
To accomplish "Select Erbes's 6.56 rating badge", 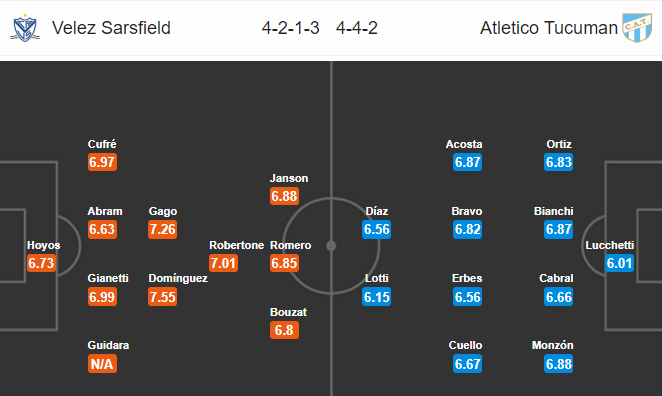I will tap(467, 297).
